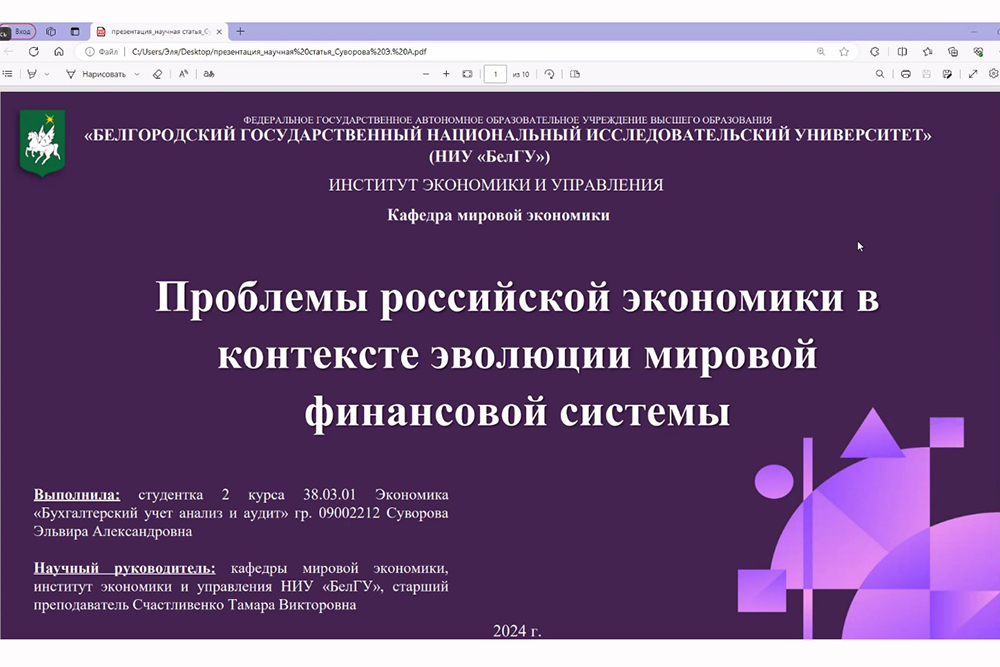This screenshot has height=667, width=1000.
Task: Toggle the page view layout
Action: 575,74
